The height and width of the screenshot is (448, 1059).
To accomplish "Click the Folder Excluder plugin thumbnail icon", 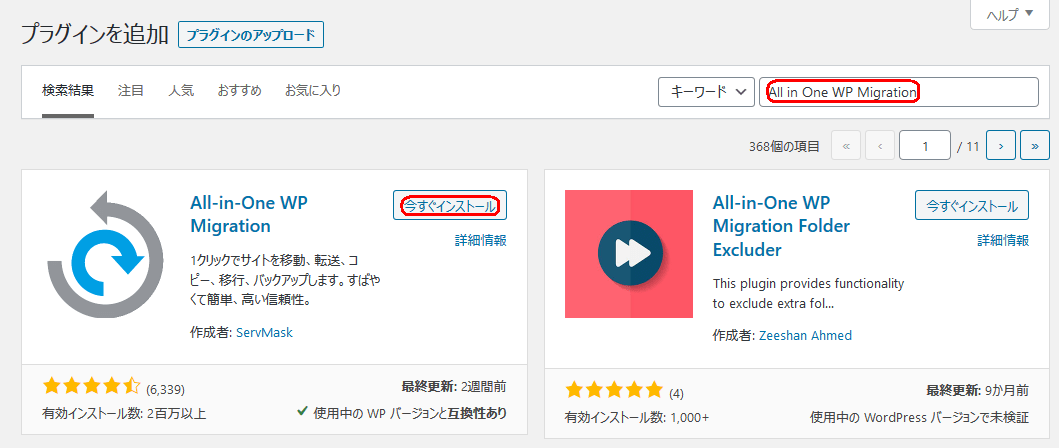I will pyautogui.click(x=628, y=254).
